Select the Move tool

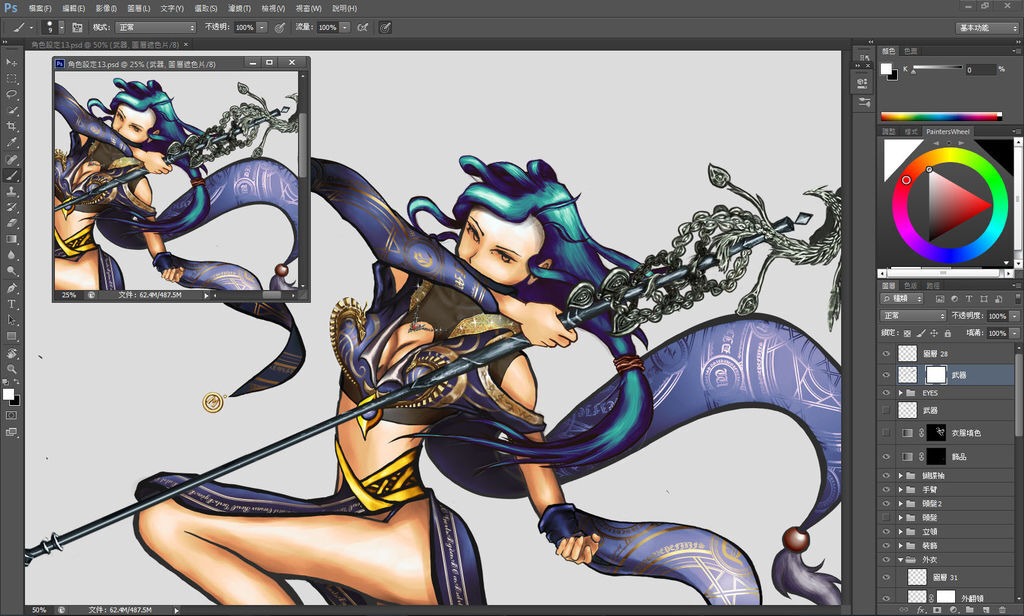click(x=12, y=62)
